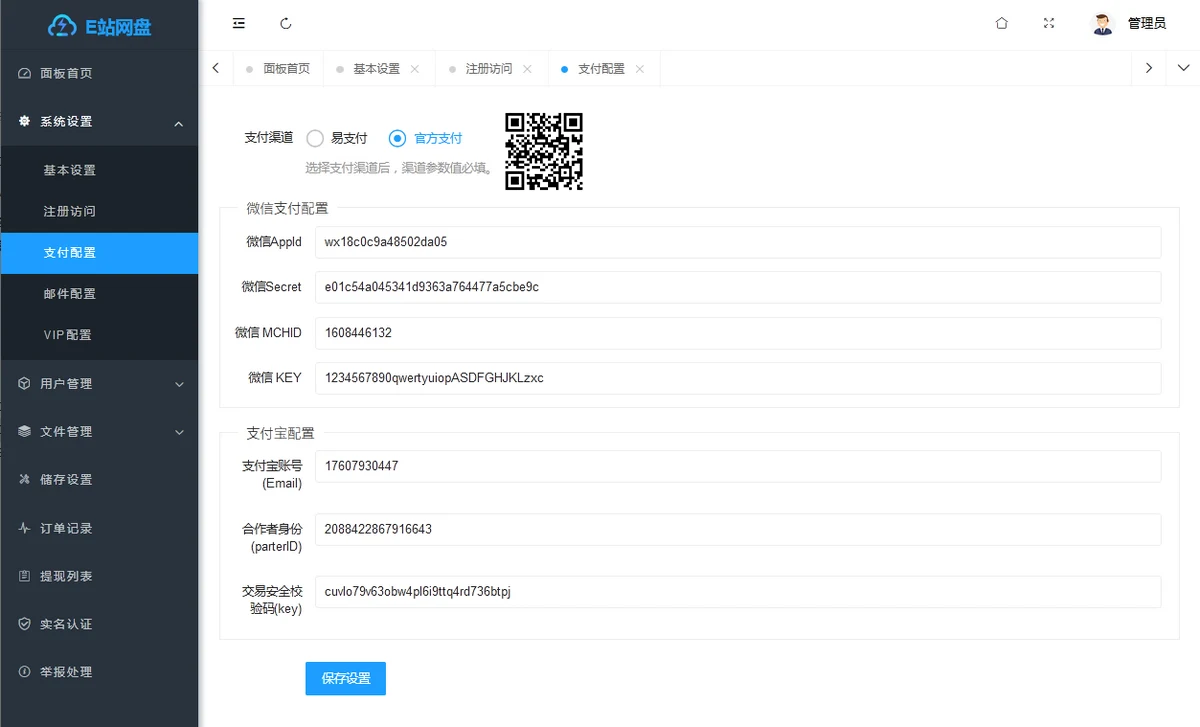Click the home icon in header
Screen dimensions: 1200x727
point(1001,23)
